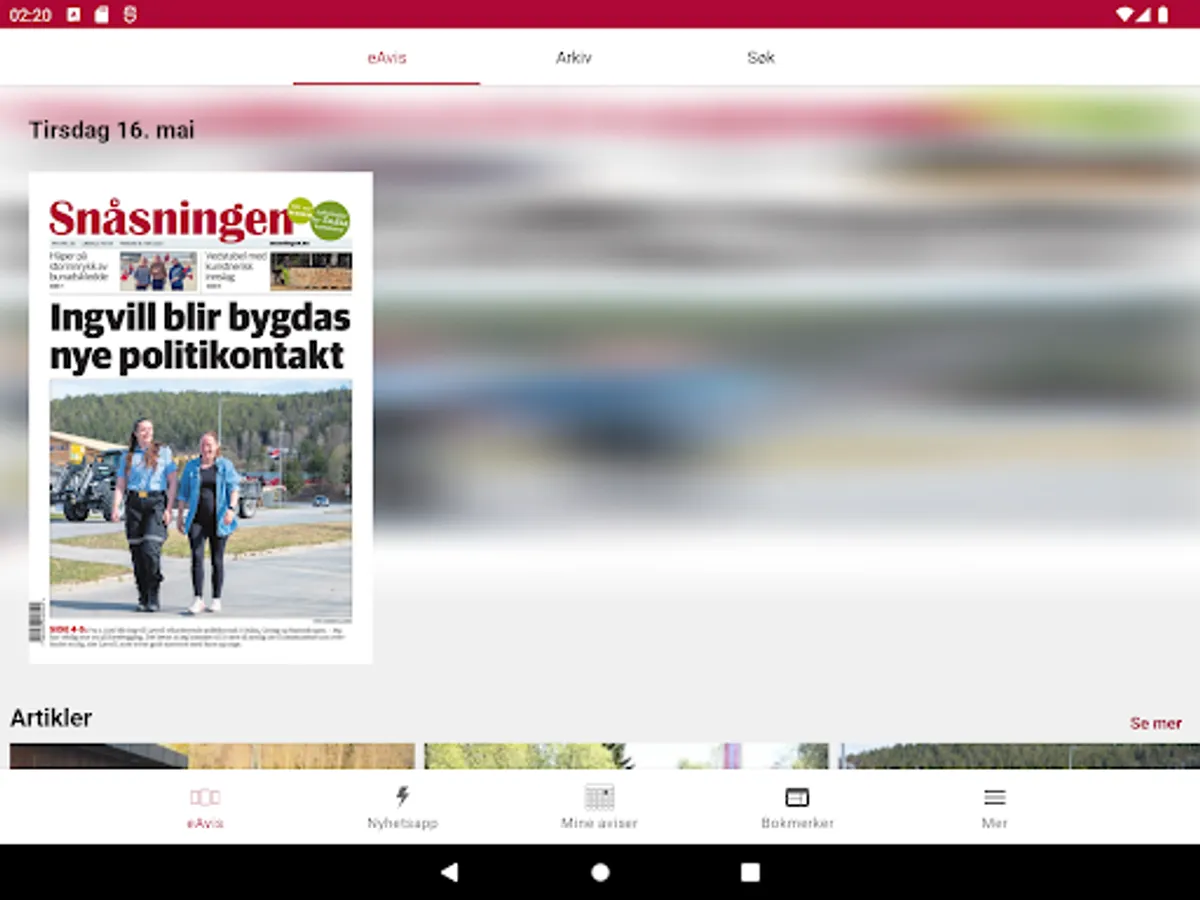1200x900 pixels.
Task: Open second article thumbnail under Artikler
Action: pyautogui.click(x=627, y=756)
